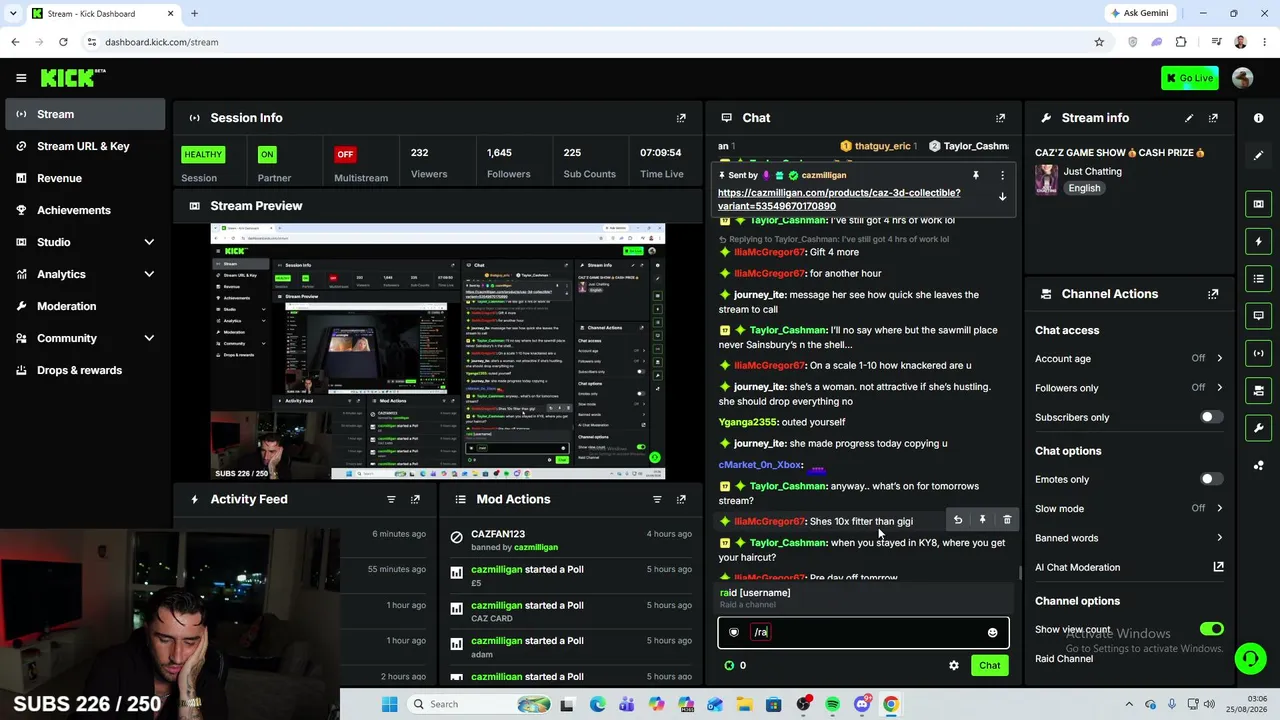
Task: Toggle the lightning bolt widget in right sidebar
Action: tap(1258, 241)
